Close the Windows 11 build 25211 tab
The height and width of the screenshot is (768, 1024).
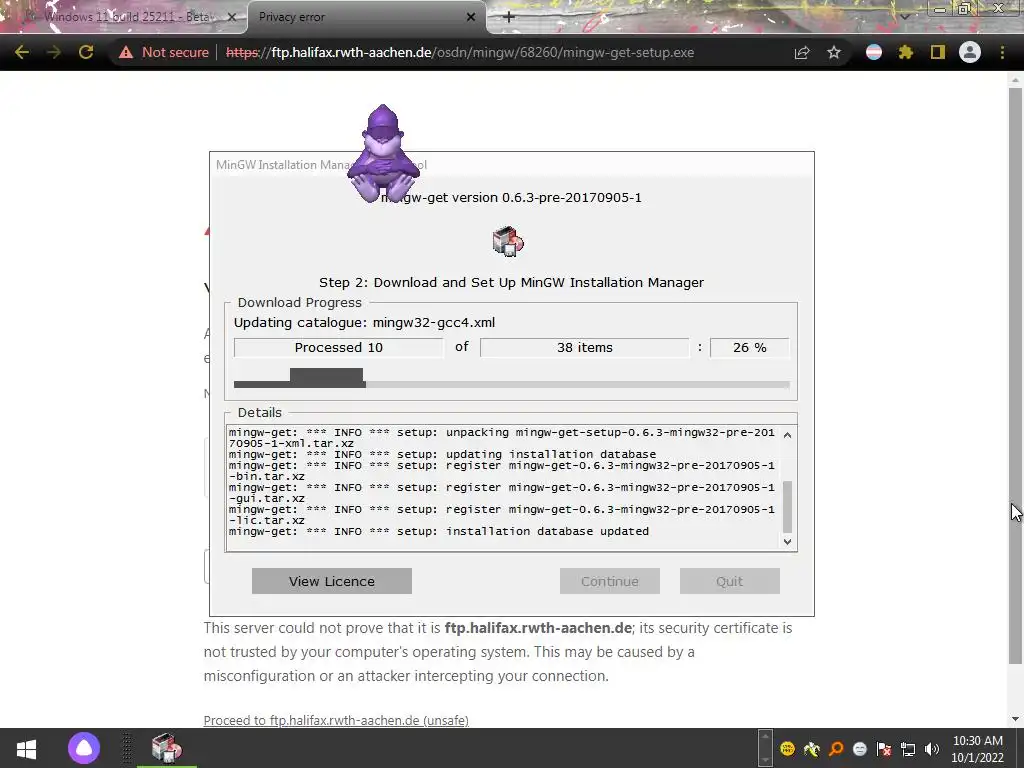pyautogui.click(x=232, y=17)
